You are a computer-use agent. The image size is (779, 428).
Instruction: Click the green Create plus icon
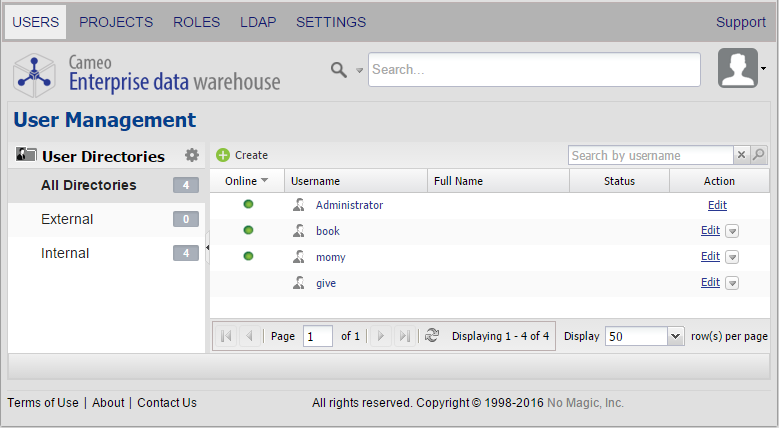[x=223, y=155]
